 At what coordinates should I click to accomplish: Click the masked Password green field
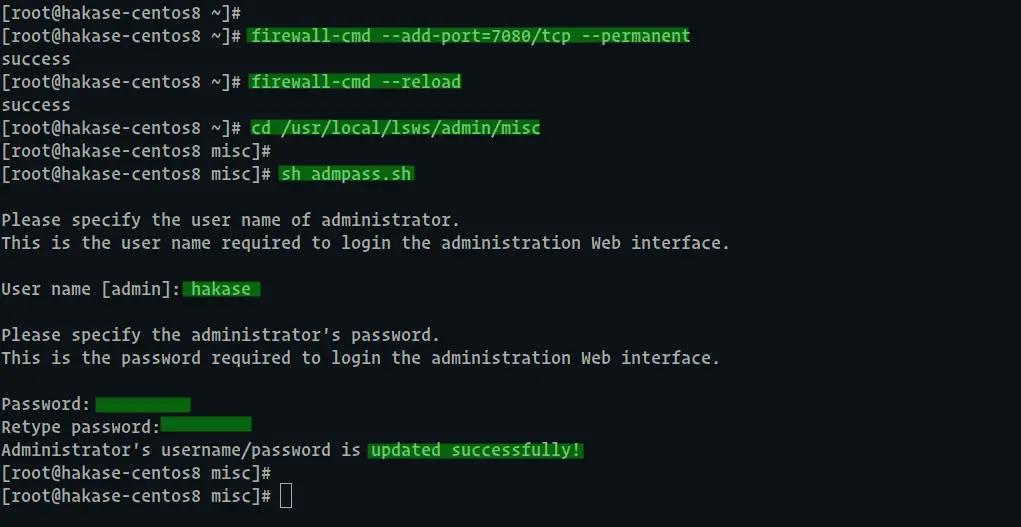point(143,405)
